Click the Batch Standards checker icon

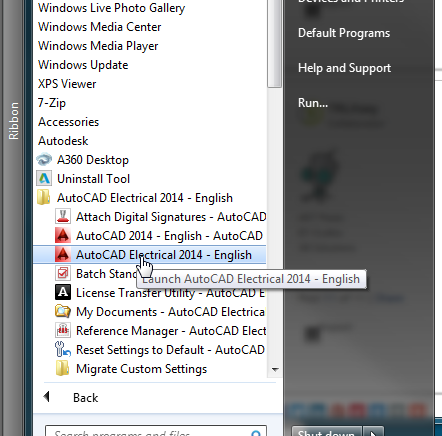pyautogui.click(x=63, y=273)
